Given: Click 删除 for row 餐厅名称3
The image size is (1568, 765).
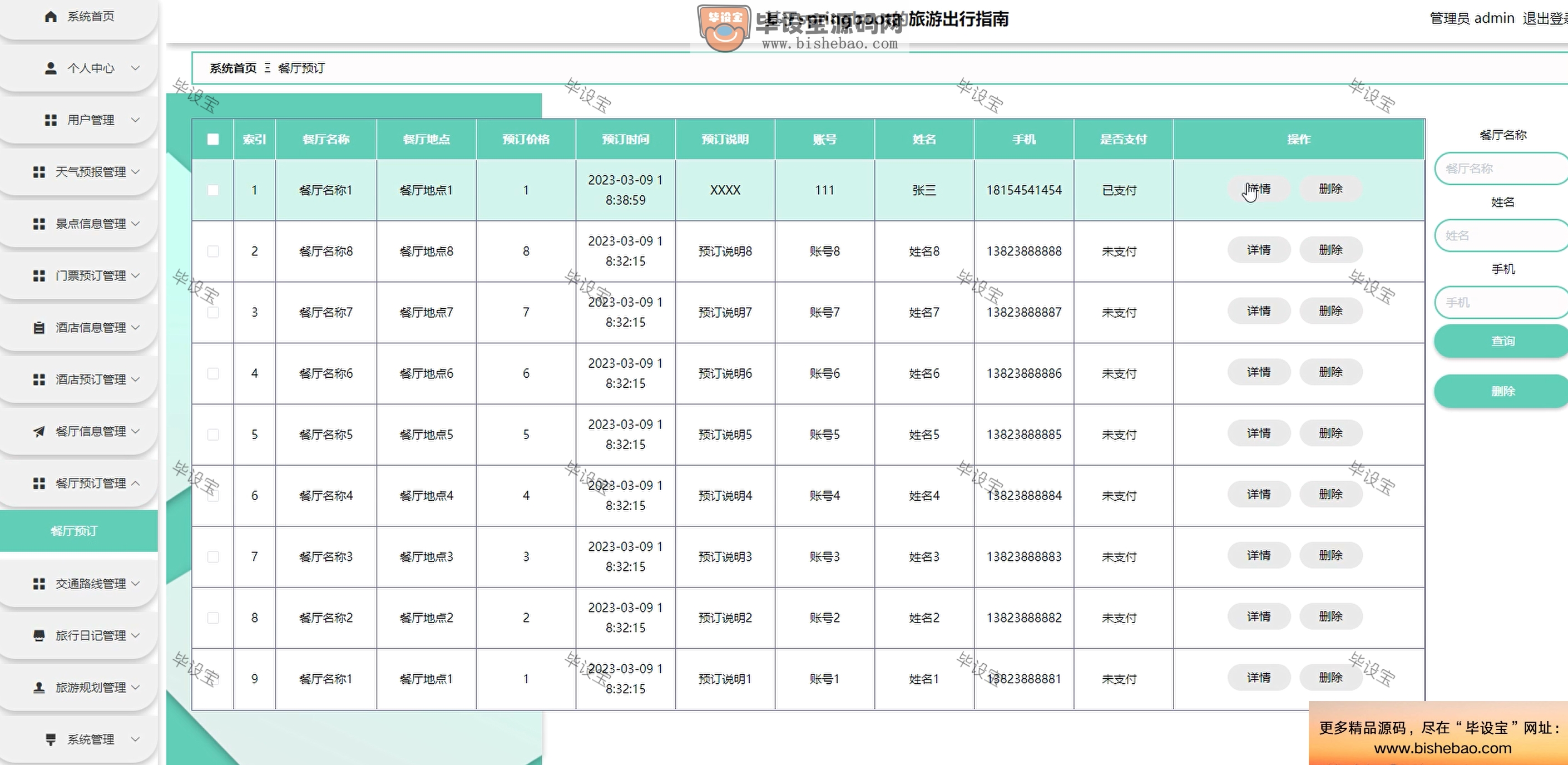Looking at the screenshot, I should [x=1330, y=555].
